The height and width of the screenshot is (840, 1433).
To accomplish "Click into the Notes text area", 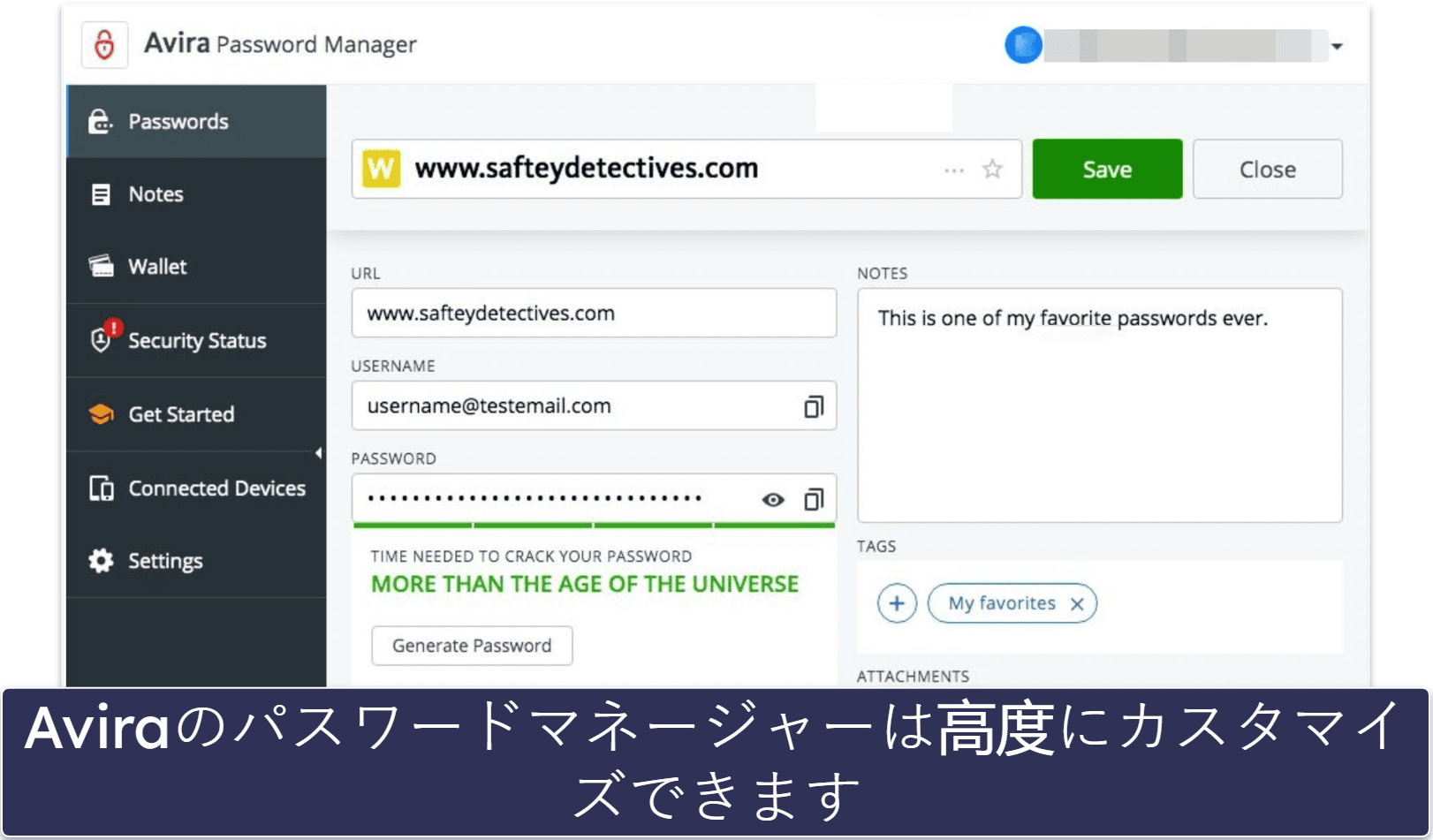I will (x=1100, y=405).
